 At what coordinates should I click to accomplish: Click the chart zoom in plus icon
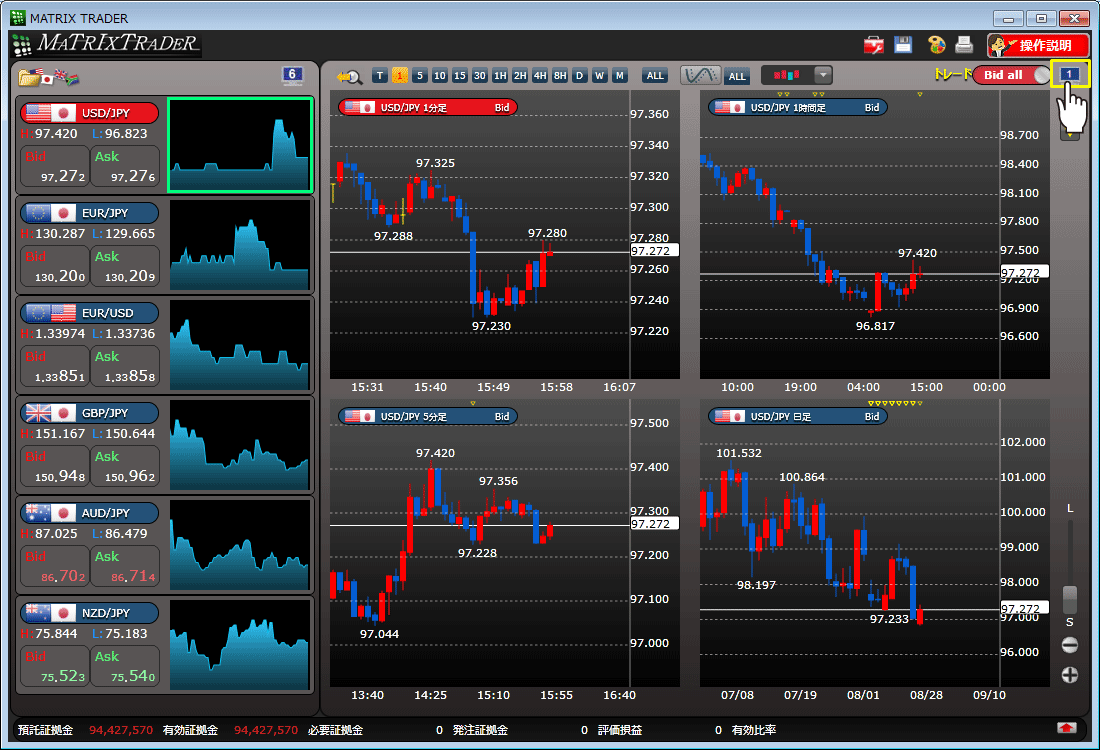(x=1070, y=675)
